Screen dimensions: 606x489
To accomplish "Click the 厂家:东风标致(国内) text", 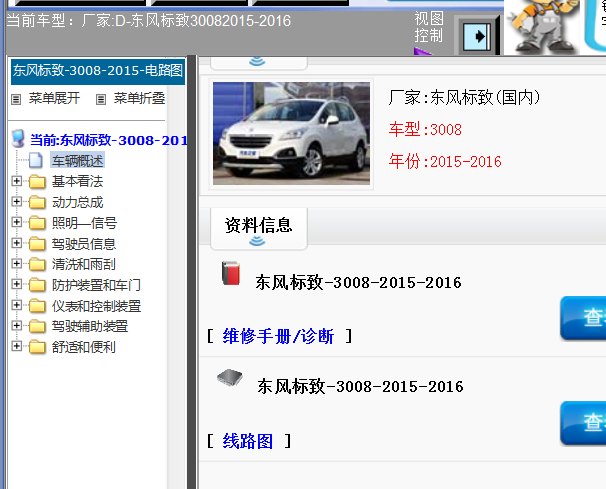I will coord(464,97).
